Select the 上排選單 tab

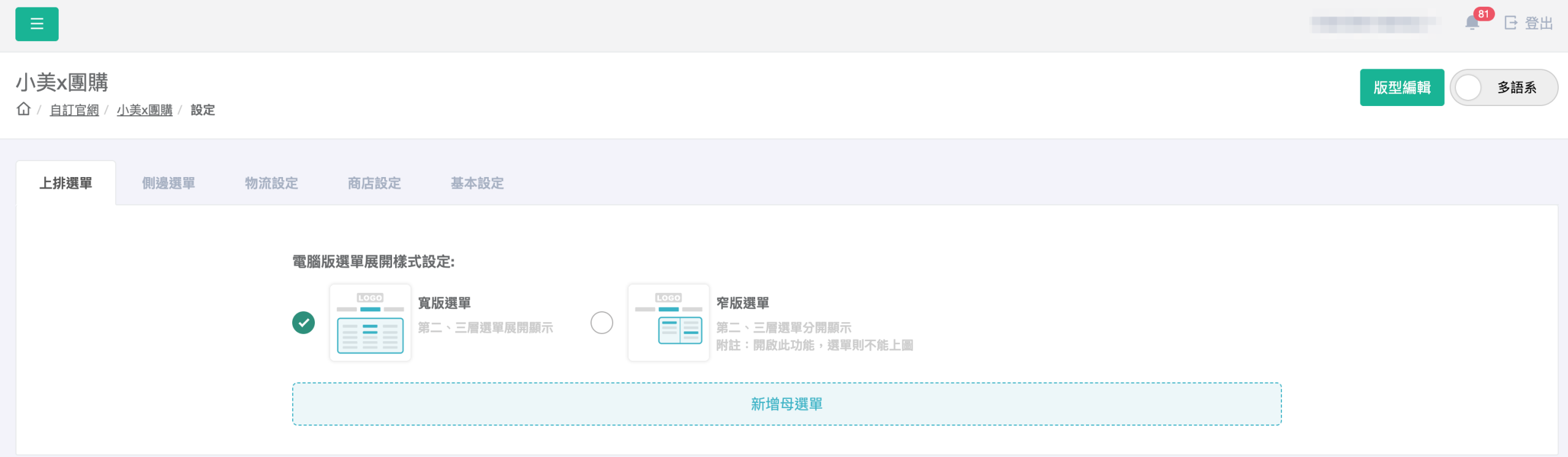(66, 183)
